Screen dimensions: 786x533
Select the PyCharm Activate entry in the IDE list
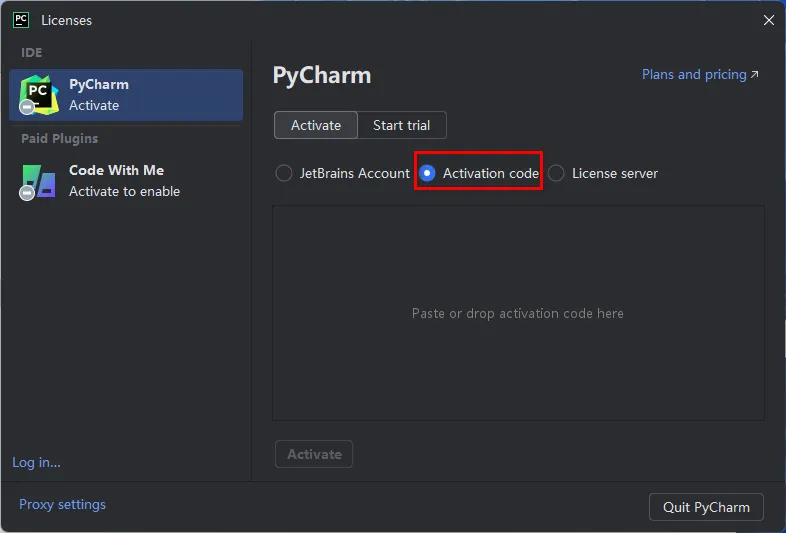(126, 95)
